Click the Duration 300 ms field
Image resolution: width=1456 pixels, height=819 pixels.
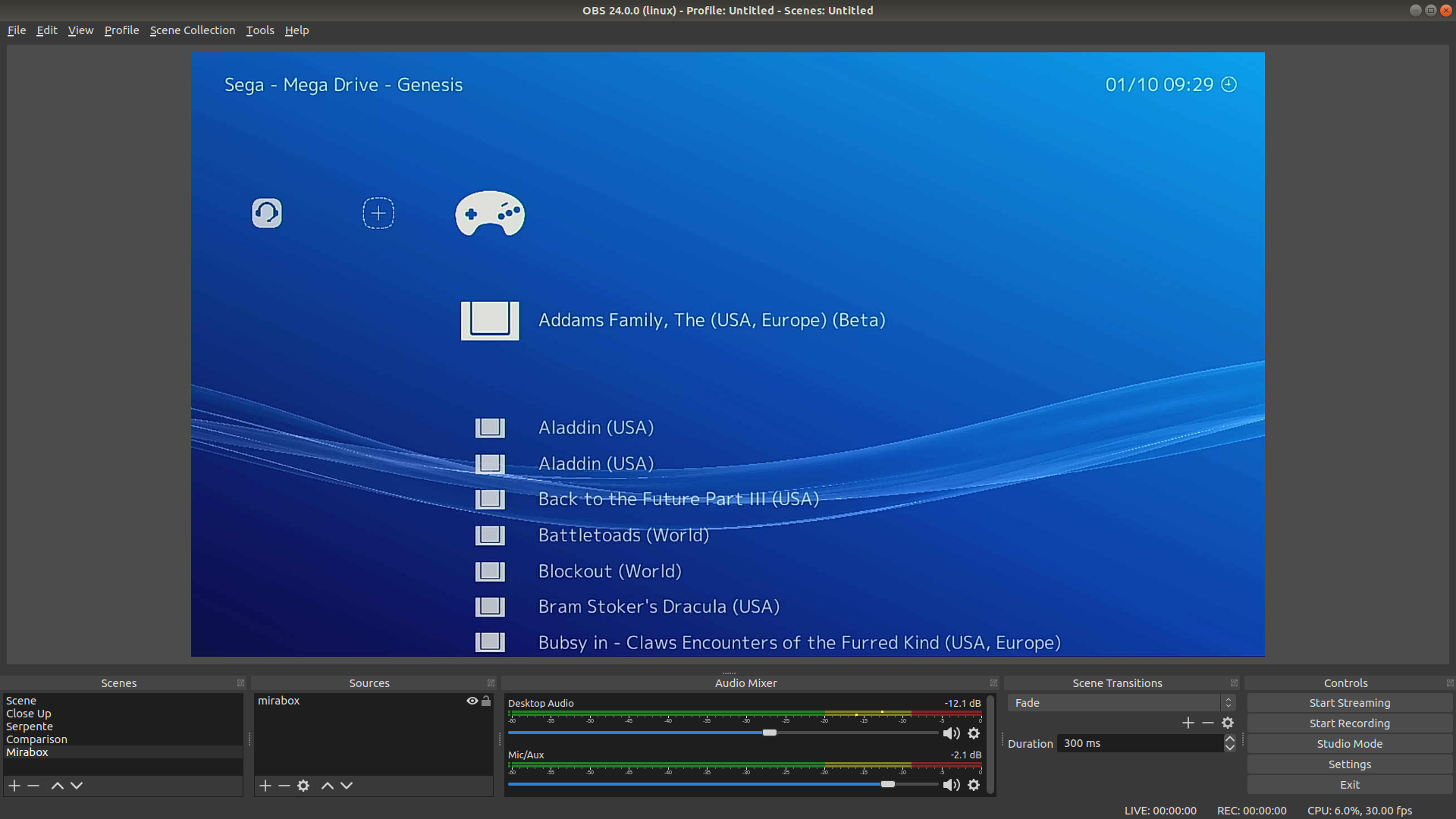[1140, 743]
